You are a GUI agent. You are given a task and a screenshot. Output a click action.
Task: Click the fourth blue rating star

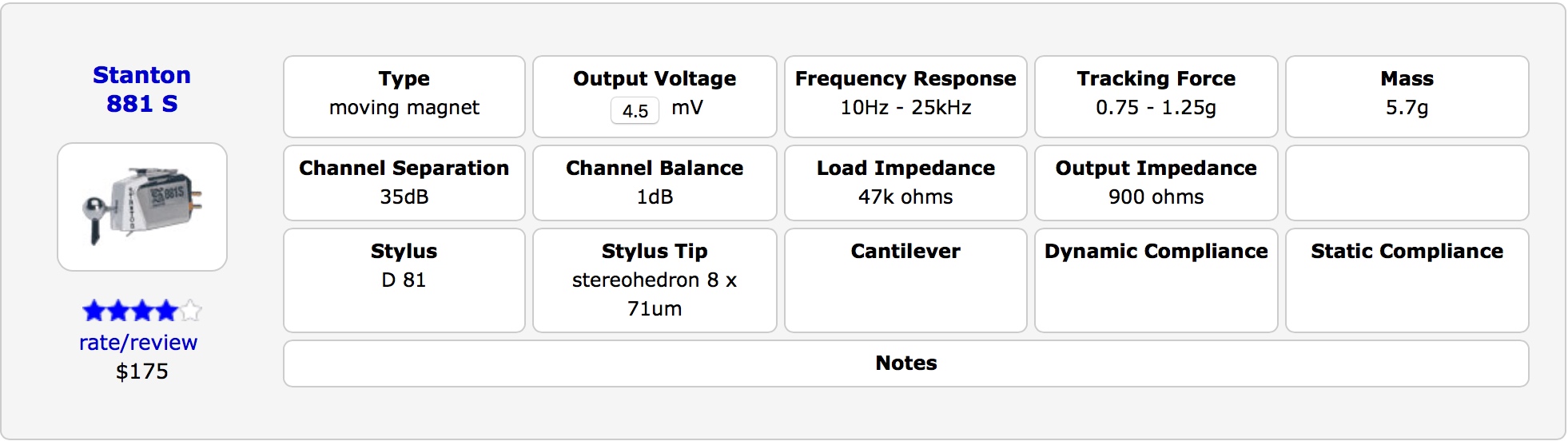click(x=166, y=311)
